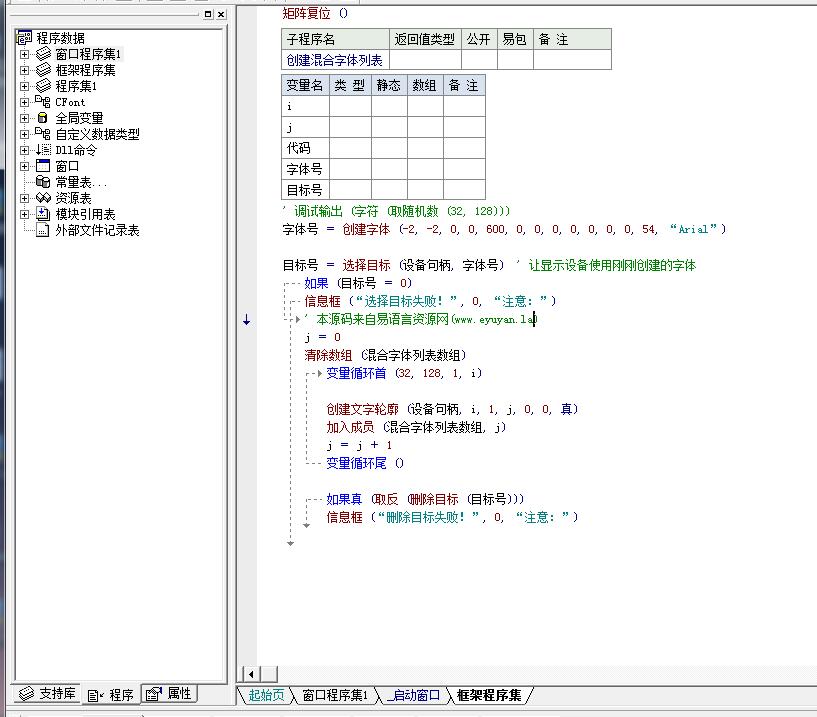Toggle 公开 cell for 创建混合字体列表 subroutine
The image size is (817, 717).
[478, 60]
